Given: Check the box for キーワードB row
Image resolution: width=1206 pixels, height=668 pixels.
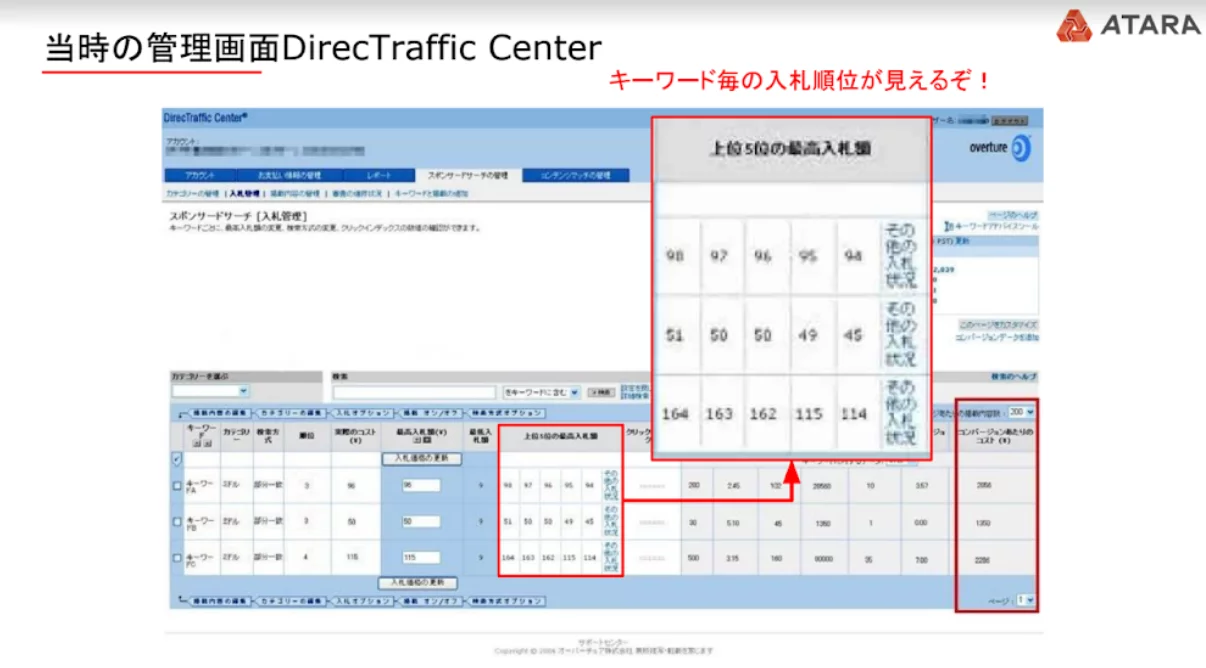Looking at the screenshot, I should click(177, 522).
